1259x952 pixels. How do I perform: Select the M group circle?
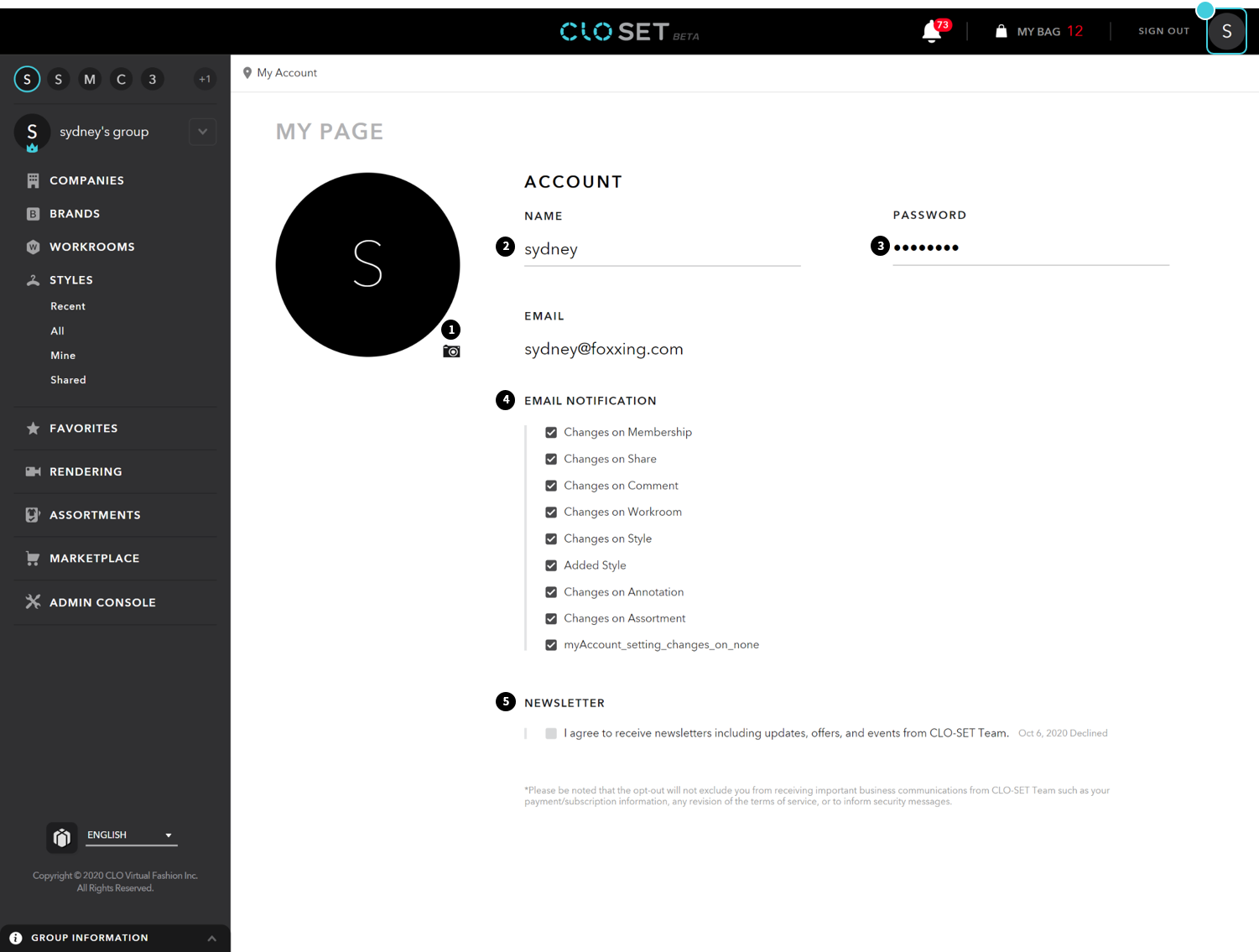pos(90,79)
